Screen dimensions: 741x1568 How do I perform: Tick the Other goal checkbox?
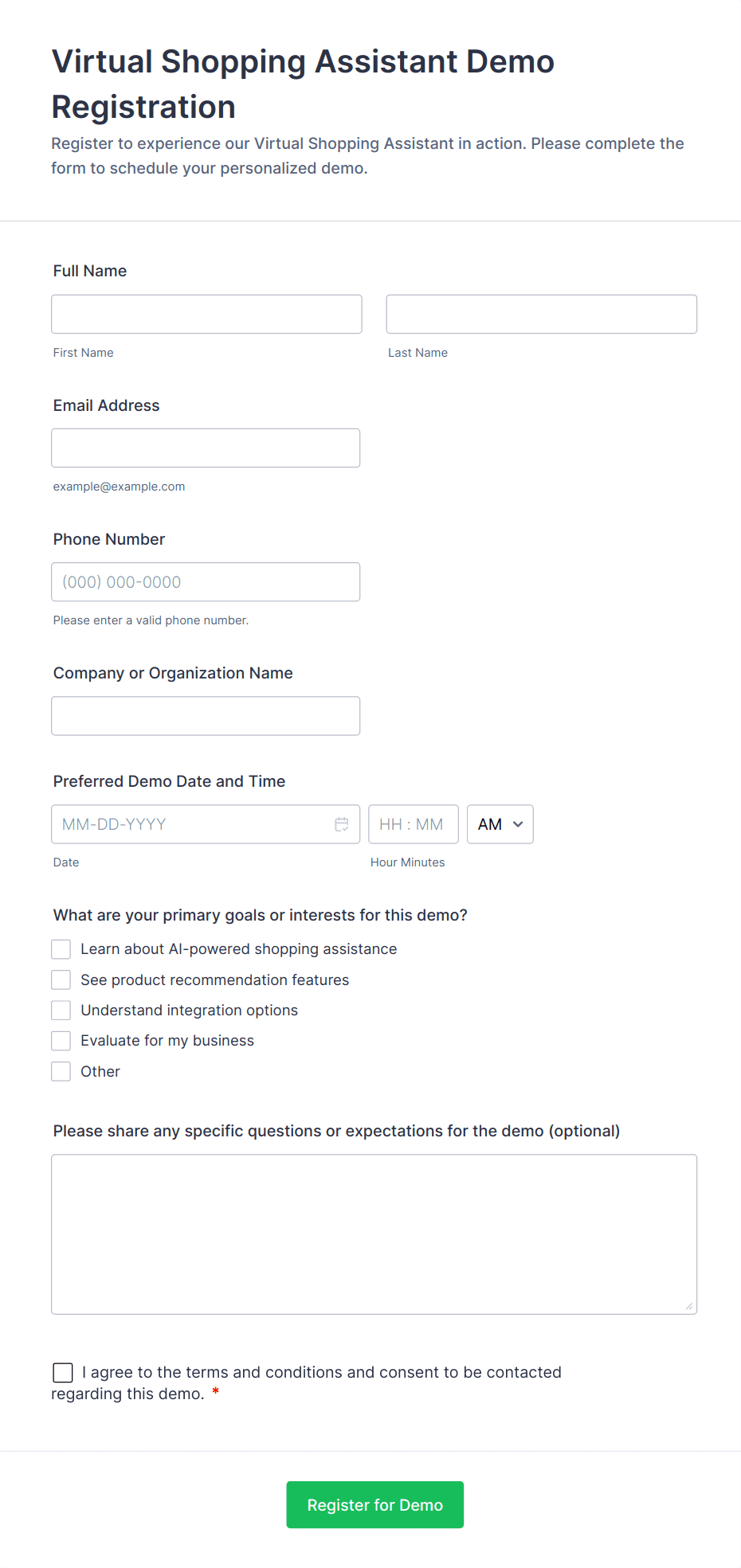[x=61, y=1072]
